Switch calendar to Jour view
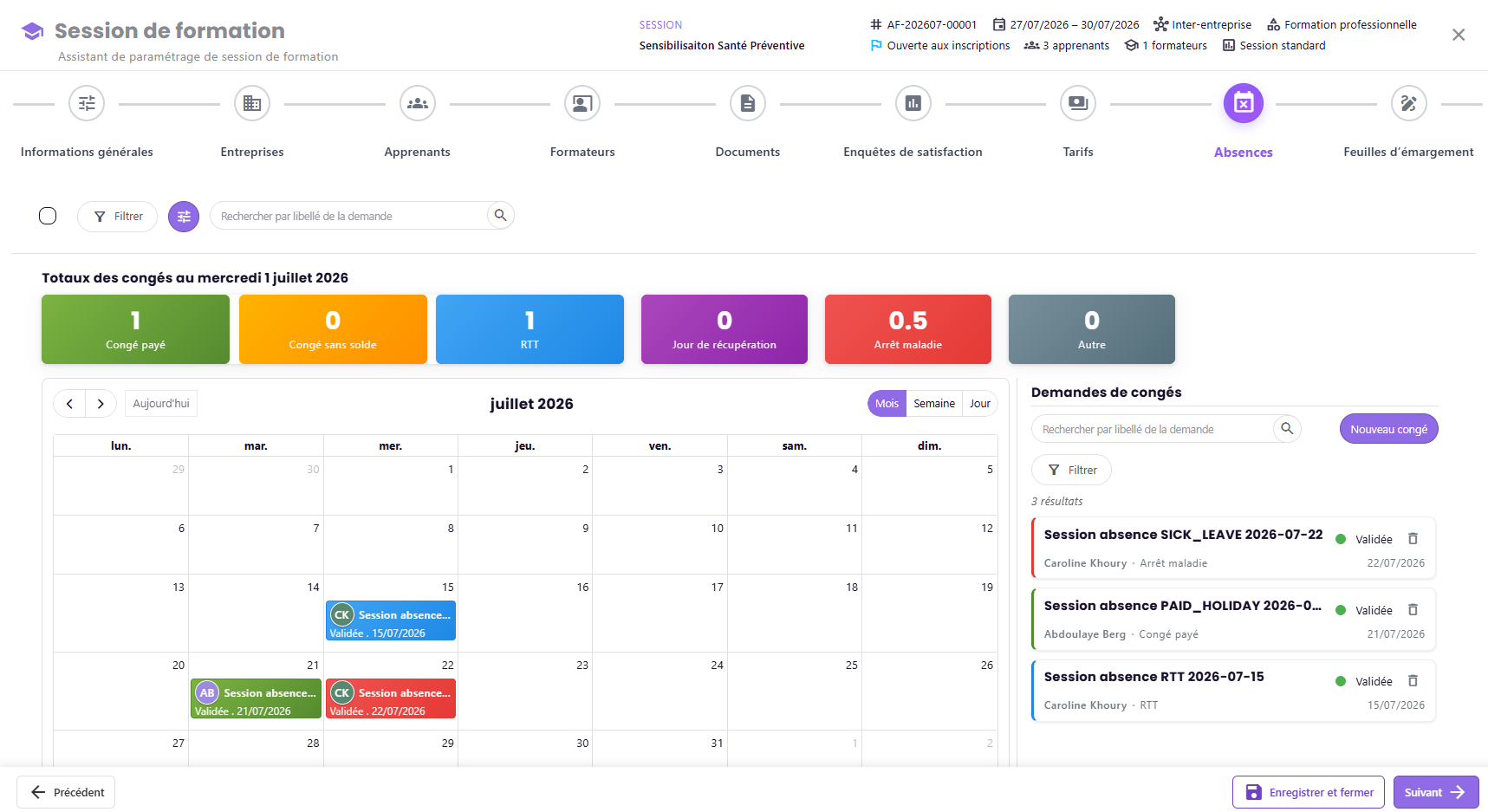The image size is (1488, 812). [980, 404]
